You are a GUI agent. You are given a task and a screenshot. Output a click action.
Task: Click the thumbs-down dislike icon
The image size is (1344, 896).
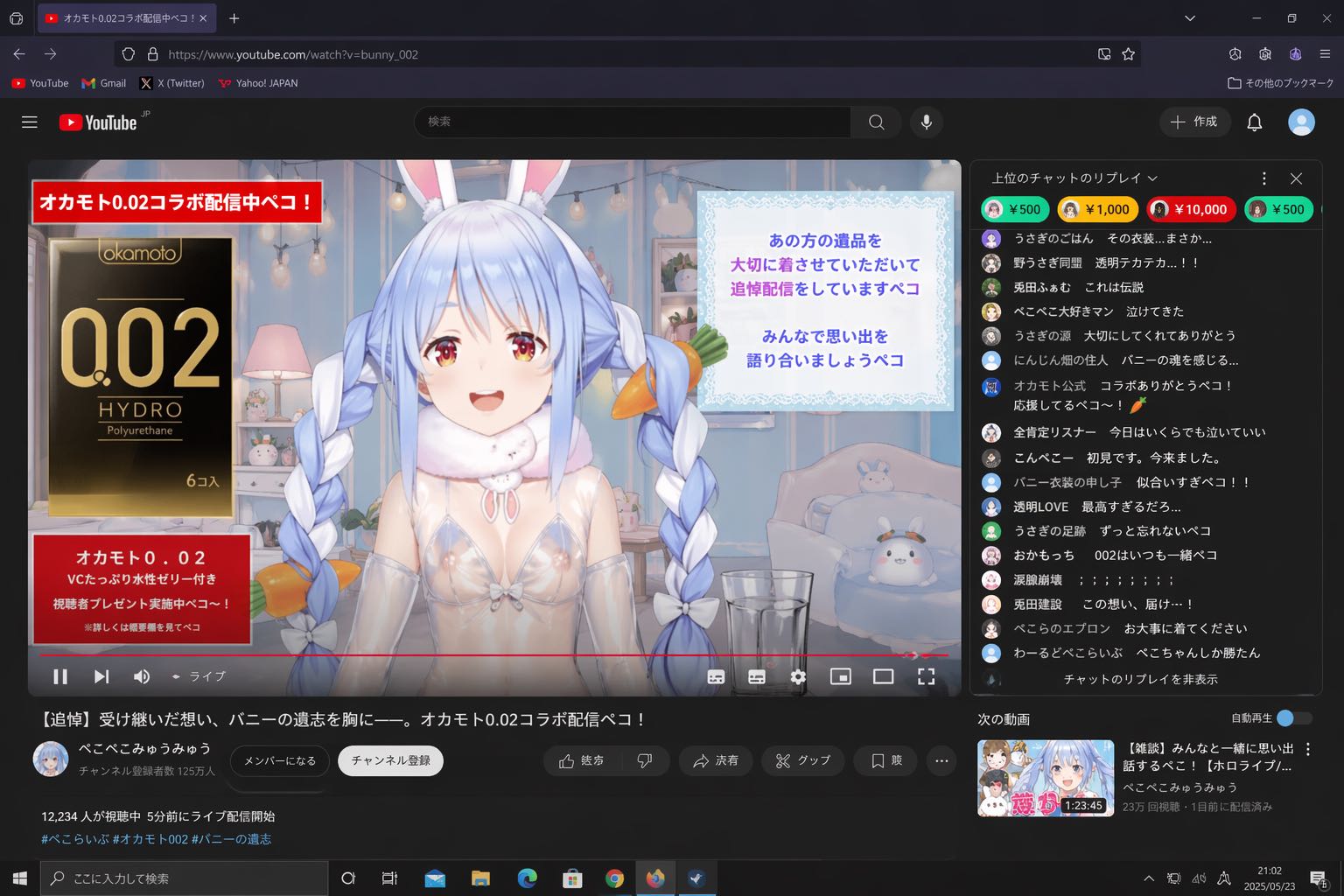[645, 761]
